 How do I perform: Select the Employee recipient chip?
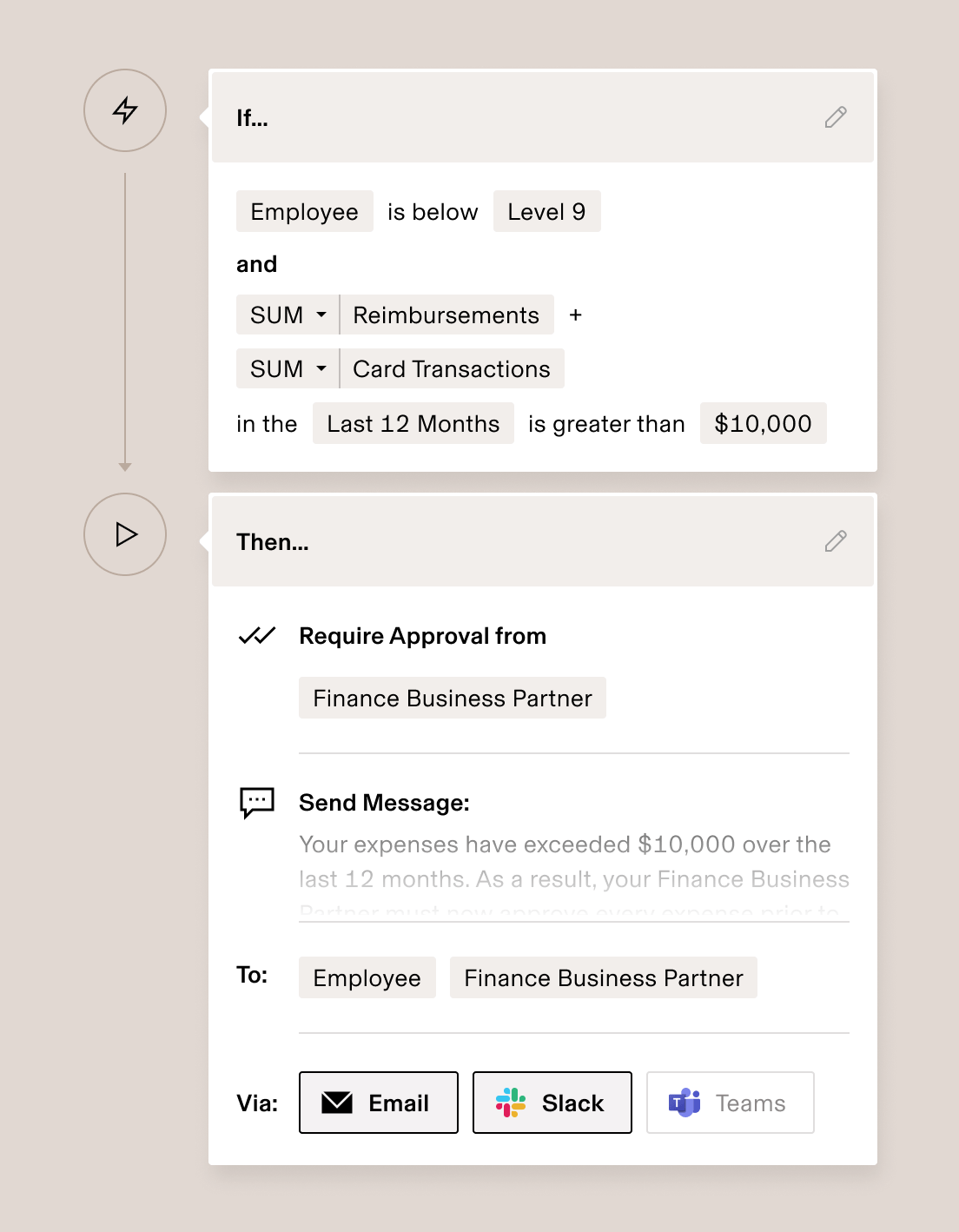click(367, 977)
